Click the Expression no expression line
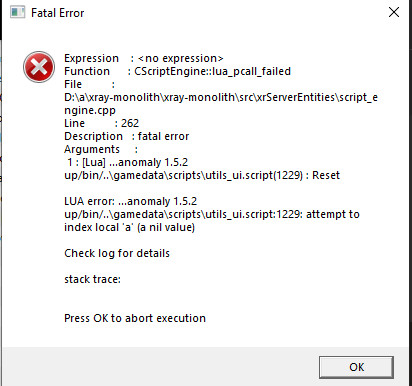Image resolution: width=412 pixels, height=386 pixels. pos(144,58)
